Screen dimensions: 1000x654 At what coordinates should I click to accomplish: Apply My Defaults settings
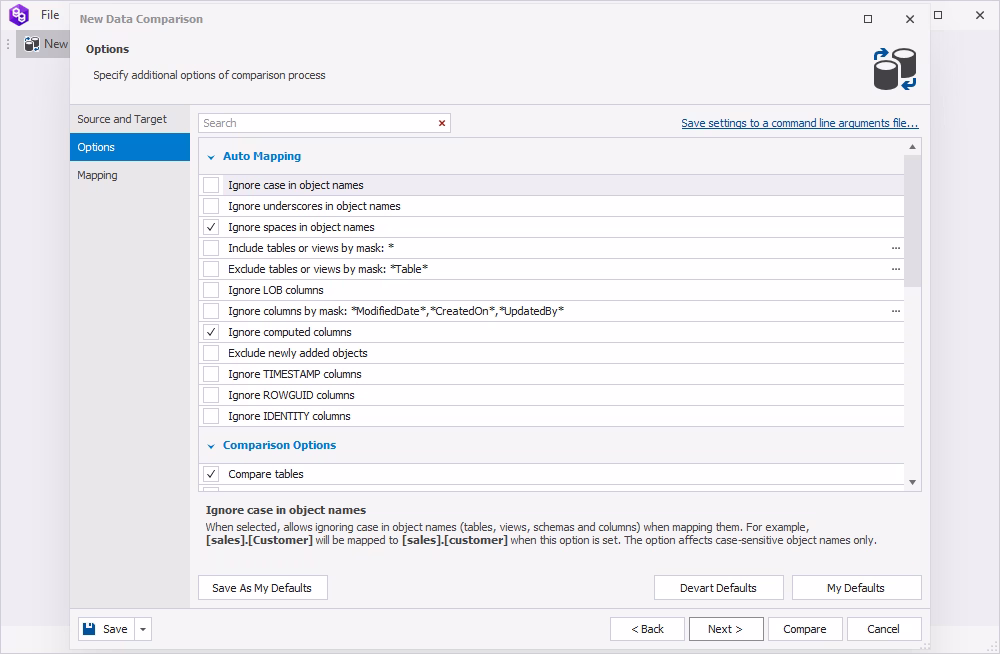point(857,588)
